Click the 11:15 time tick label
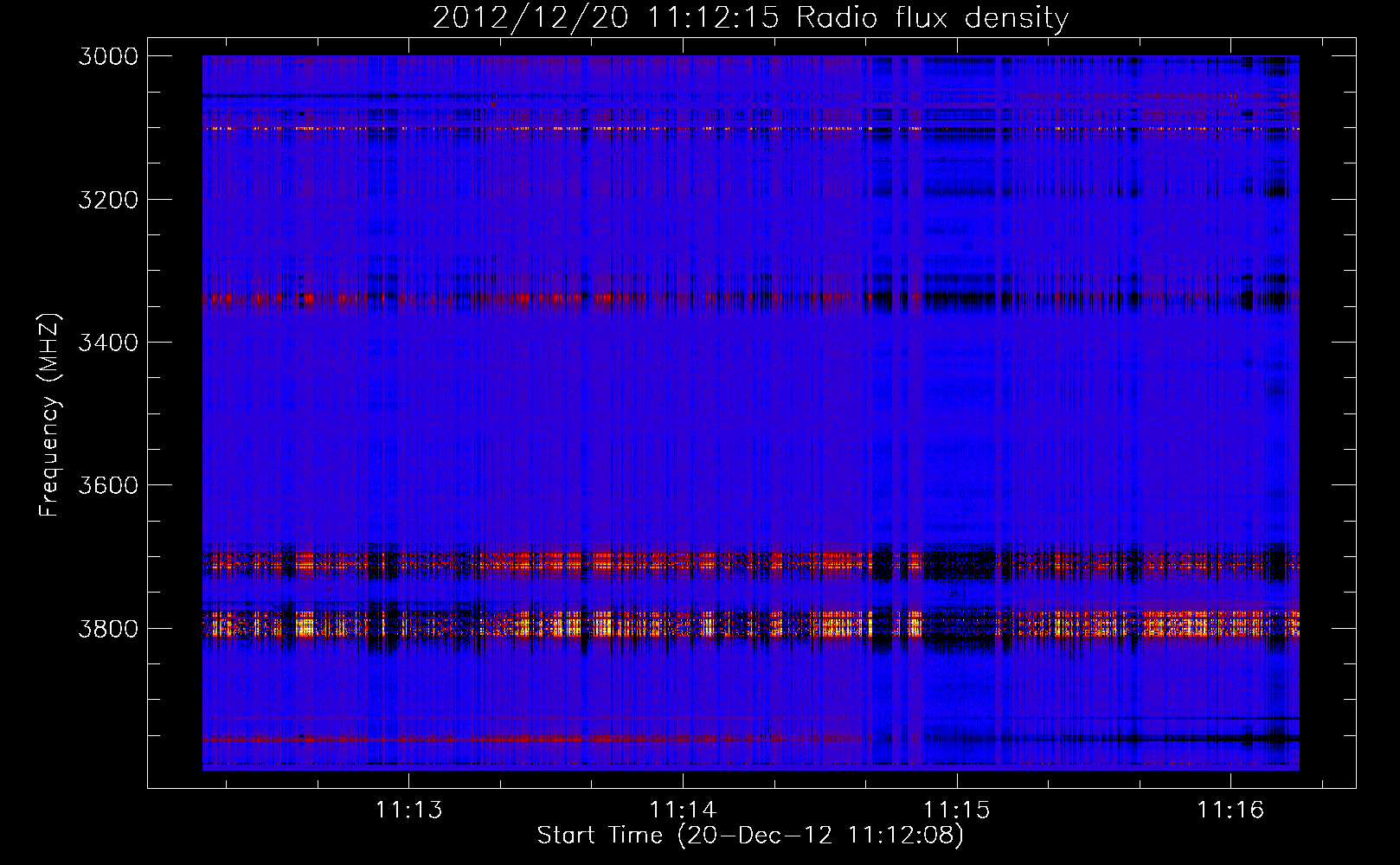The height and width of the screenshot is (865, 1400). tap(956, 810)
